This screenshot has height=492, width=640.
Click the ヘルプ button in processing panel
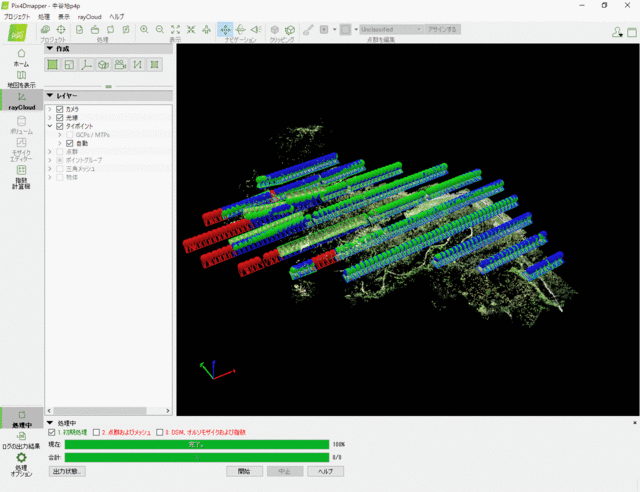325,471
